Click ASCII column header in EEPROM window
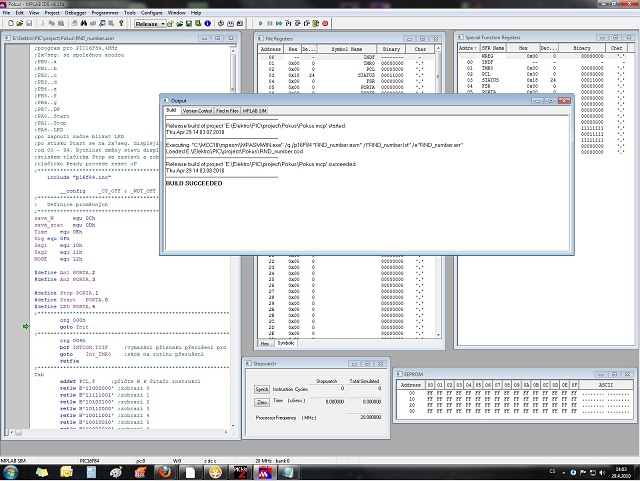This screenshot has height=481, width=640. pyautogui.click(x=606, y=385)
